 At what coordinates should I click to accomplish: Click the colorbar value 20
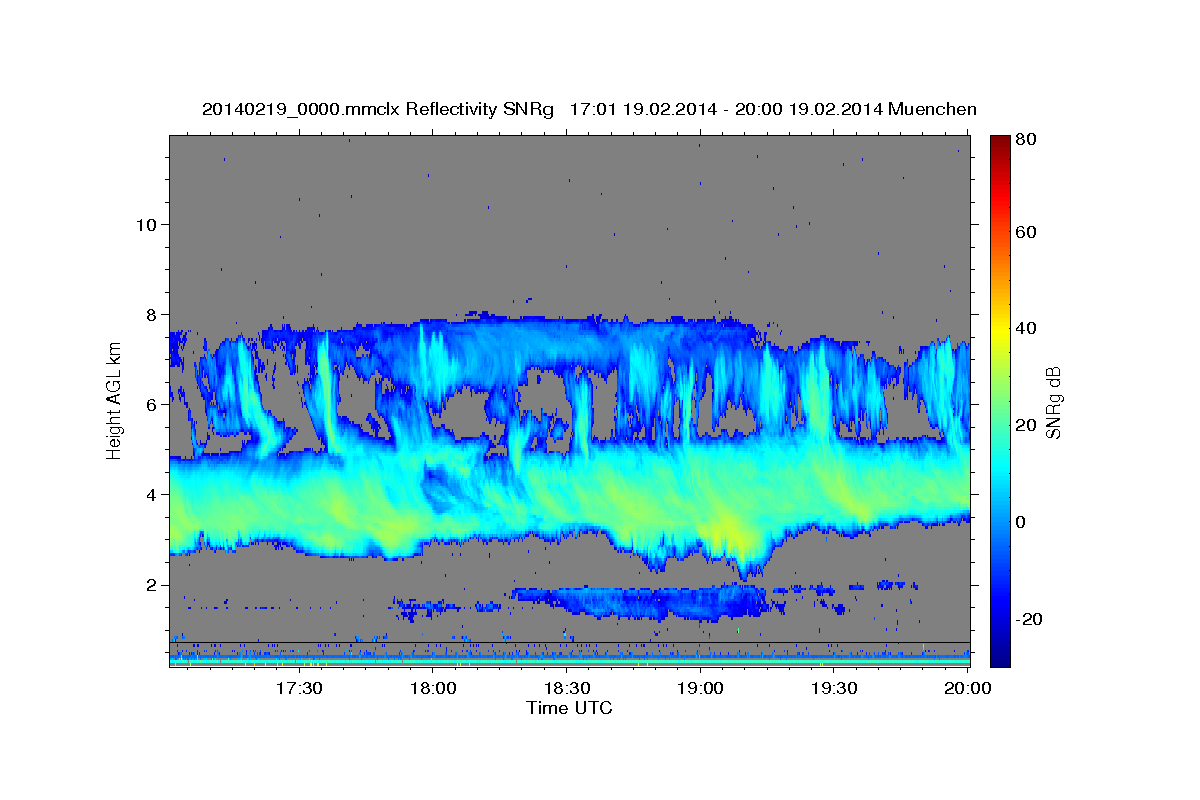pos(1028,425)
